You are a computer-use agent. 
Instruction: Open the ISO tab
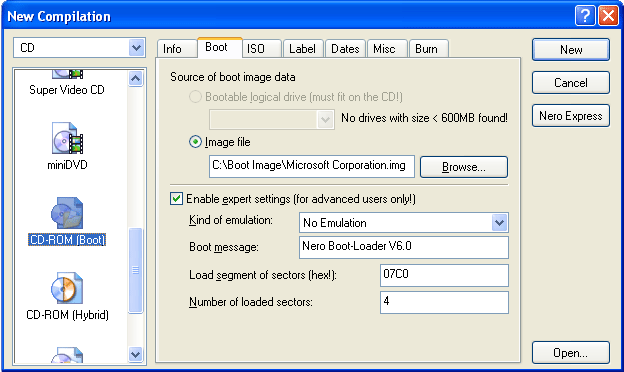click(261, 49)
